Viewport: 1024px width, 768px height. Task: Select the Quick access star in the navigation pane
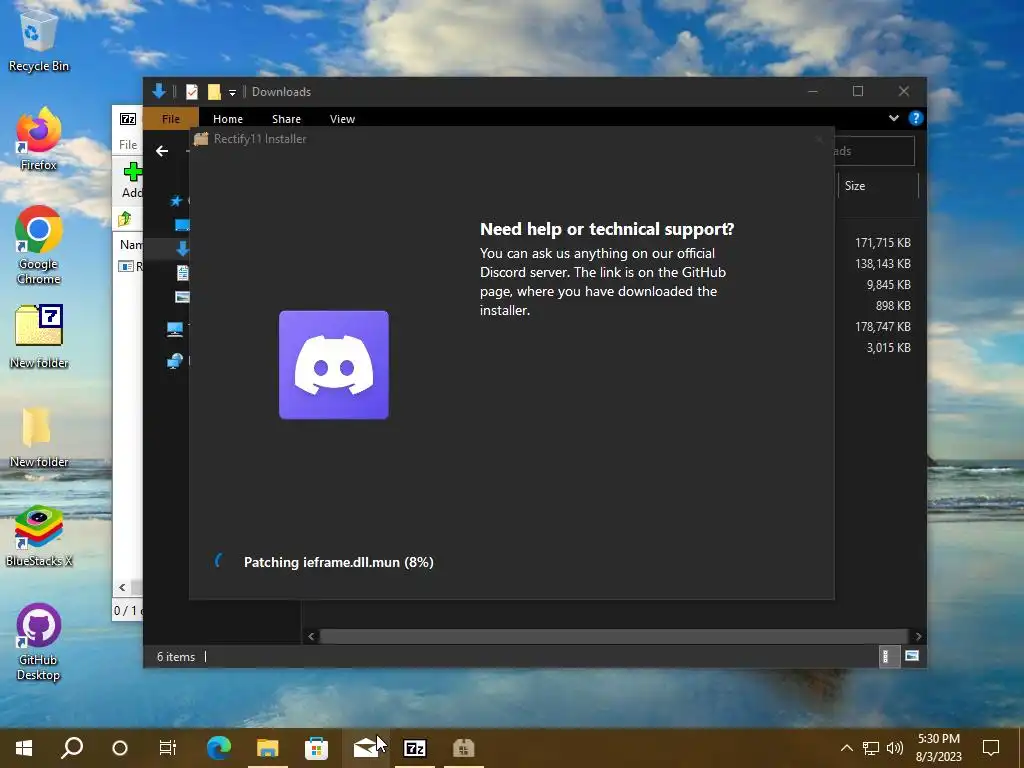pos(176,201)
